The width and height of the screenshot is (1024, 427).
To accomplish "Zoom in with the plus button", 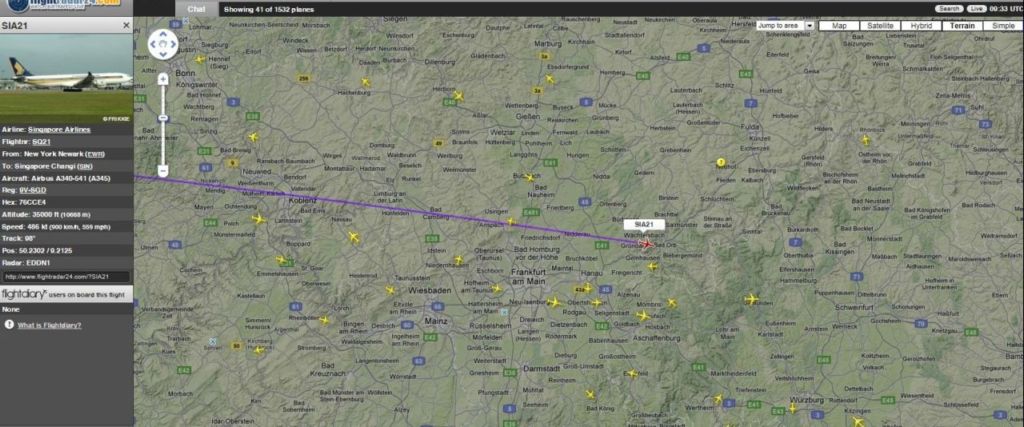I will click(x=163, y=79).
